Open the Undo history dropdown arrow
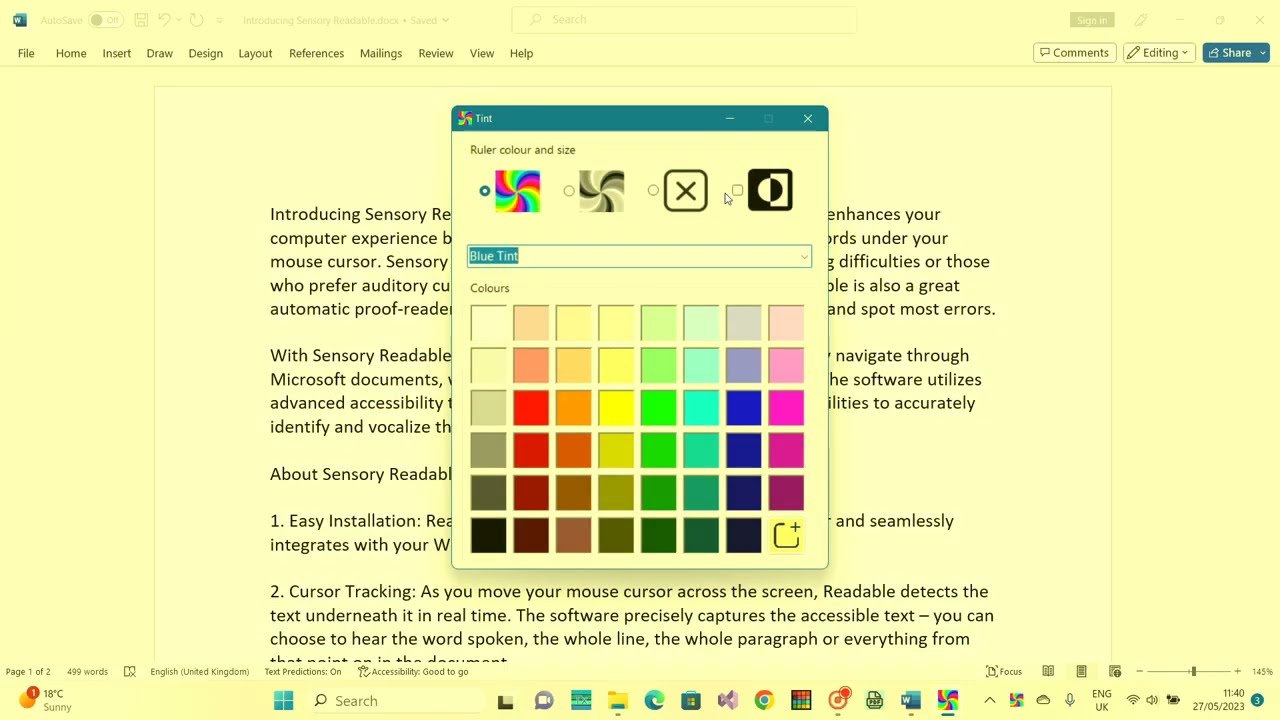 (x=177, y=20)
